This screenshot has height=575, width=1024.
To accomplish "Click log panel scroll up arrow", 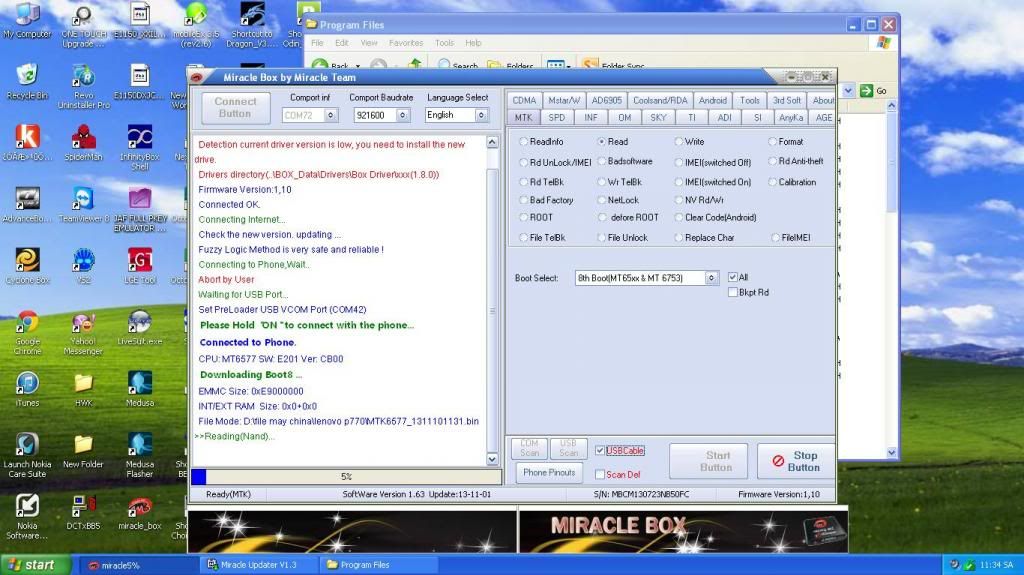I will click(x=492, y=142).
